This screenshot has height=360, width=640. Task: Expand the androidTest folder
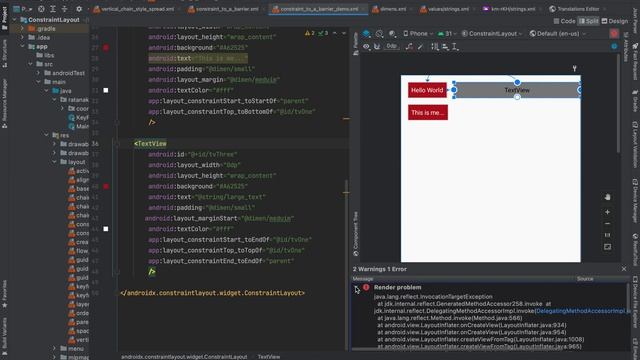[x=38, y=73]
